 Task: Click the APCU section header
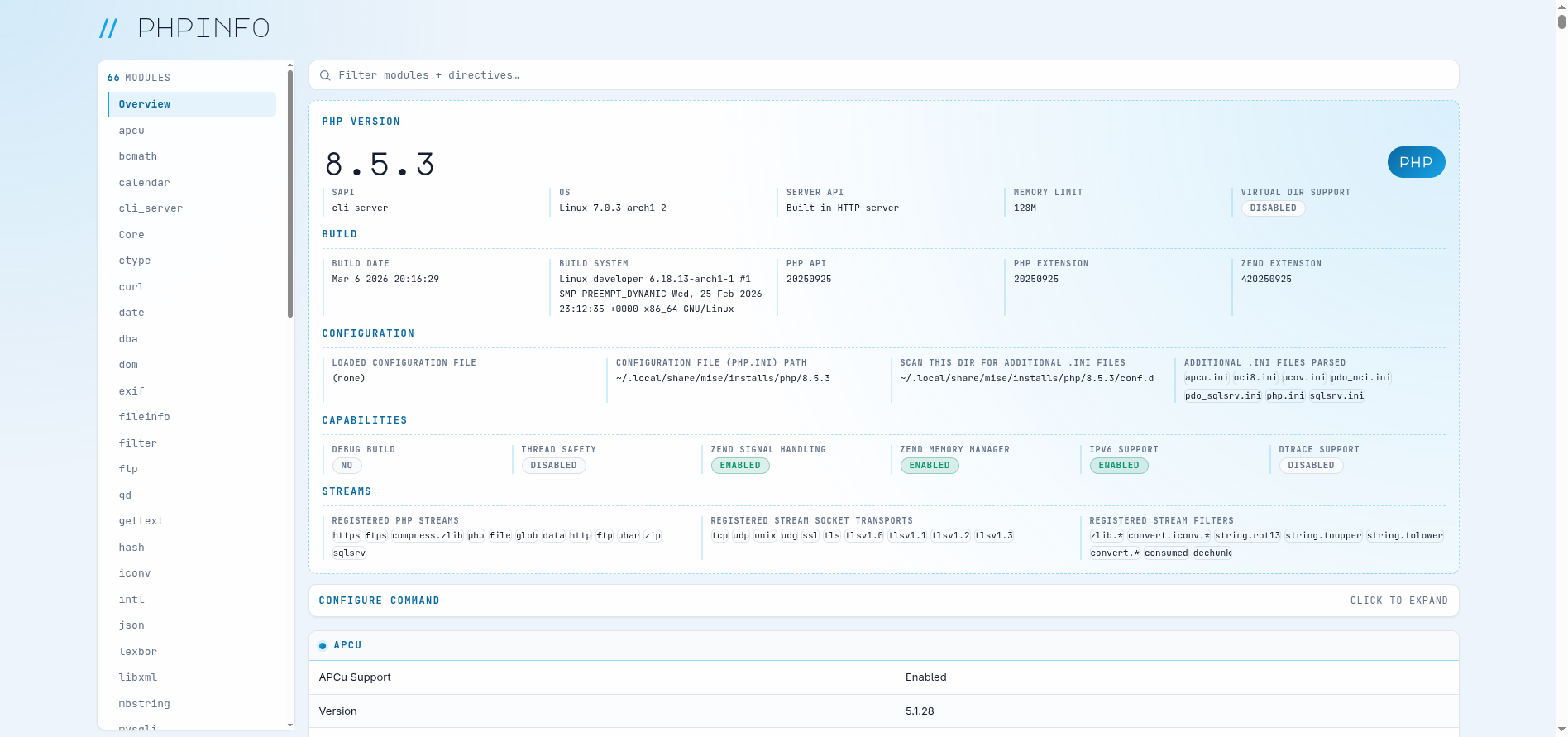[883, 645]
